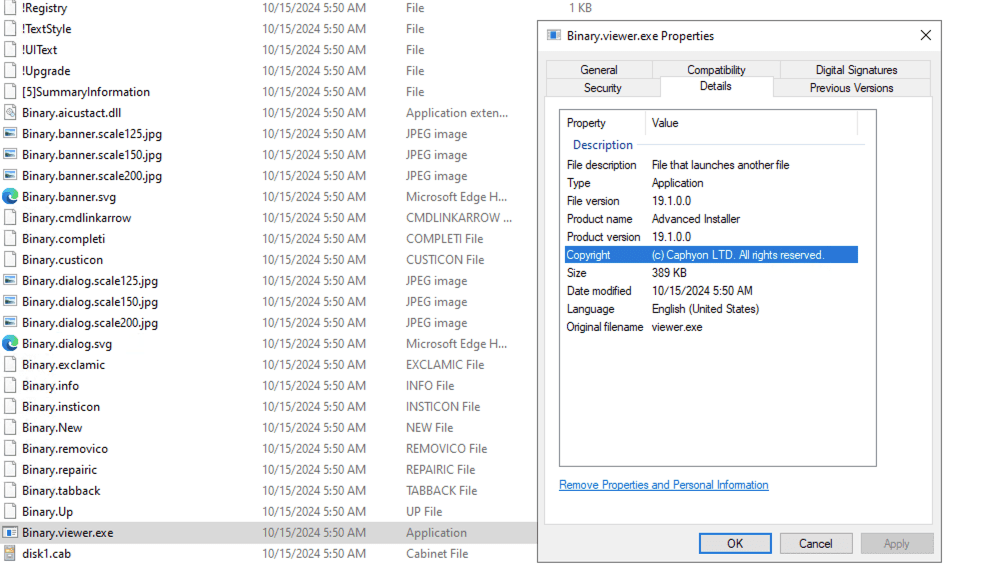Click the Binary.dialog.scale150.jpg image icon
Viewport: 1008px width, 565px height.
10,301
